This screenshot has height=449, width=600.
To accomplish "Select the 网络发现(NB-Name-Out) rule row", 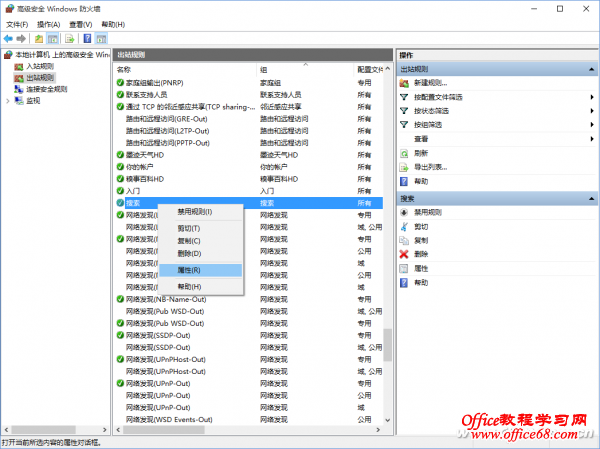I will 249,299.
